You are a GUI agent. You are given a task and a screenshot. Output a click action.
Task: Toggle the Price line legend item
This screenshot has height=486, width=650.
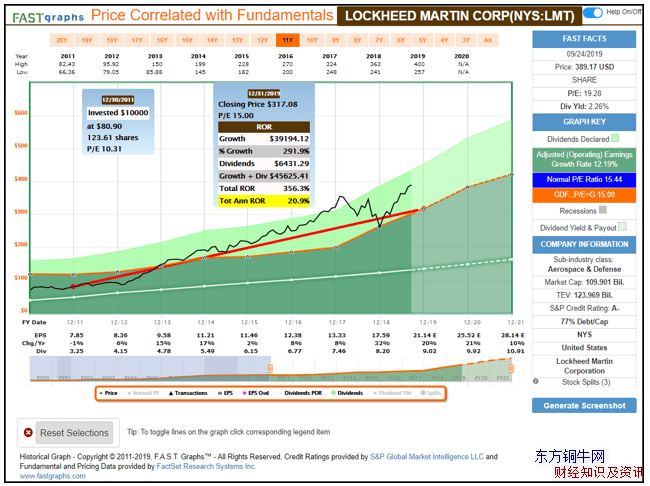click(x=109, y=393)
